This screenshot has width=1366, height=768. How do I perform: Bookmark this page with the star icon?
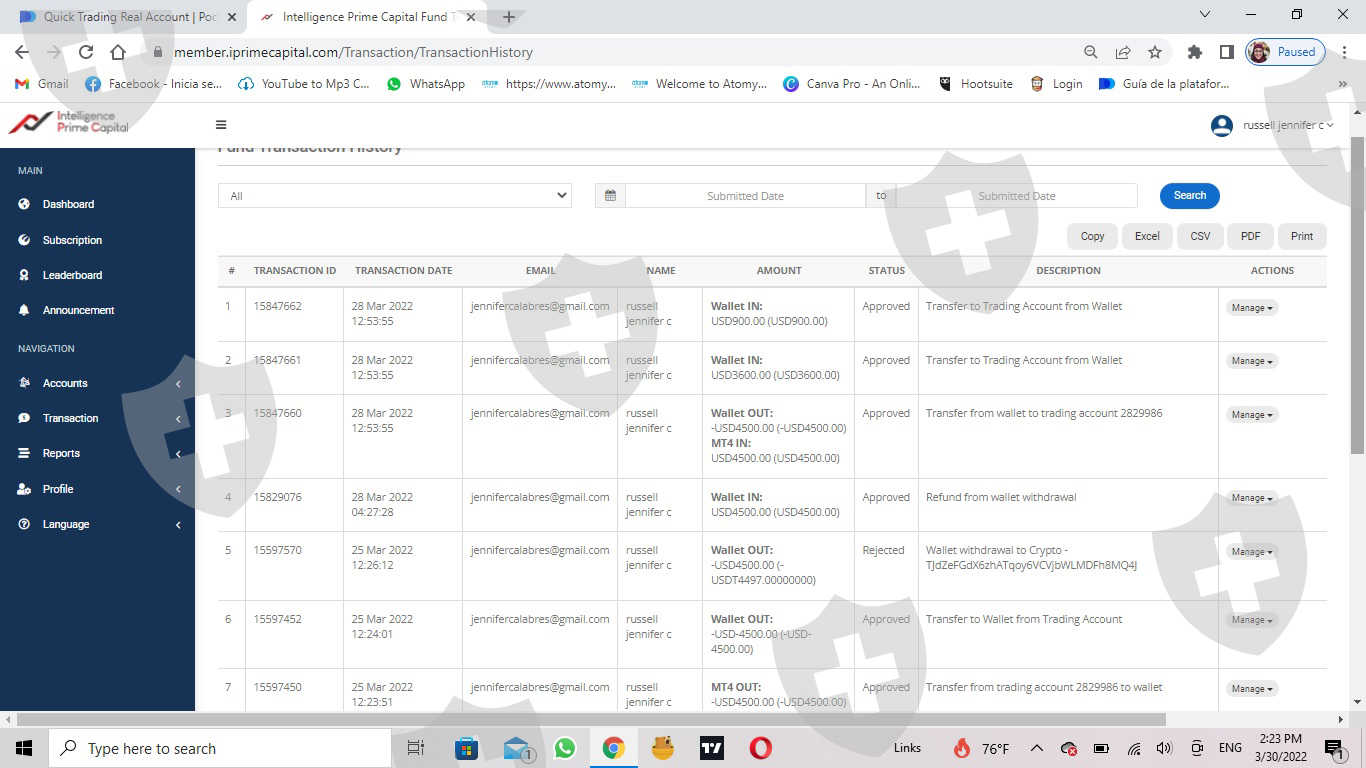pyautogui.click(x=1155, y=52)
